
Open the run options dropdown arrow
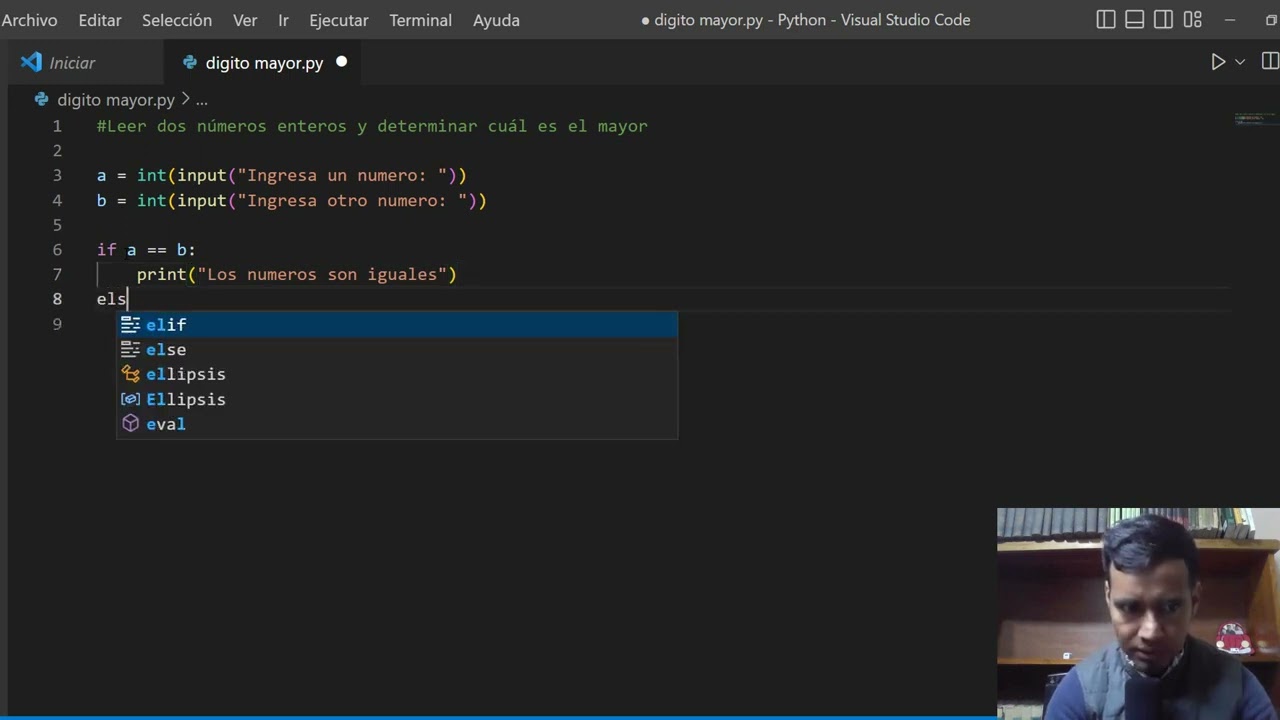1240,62
